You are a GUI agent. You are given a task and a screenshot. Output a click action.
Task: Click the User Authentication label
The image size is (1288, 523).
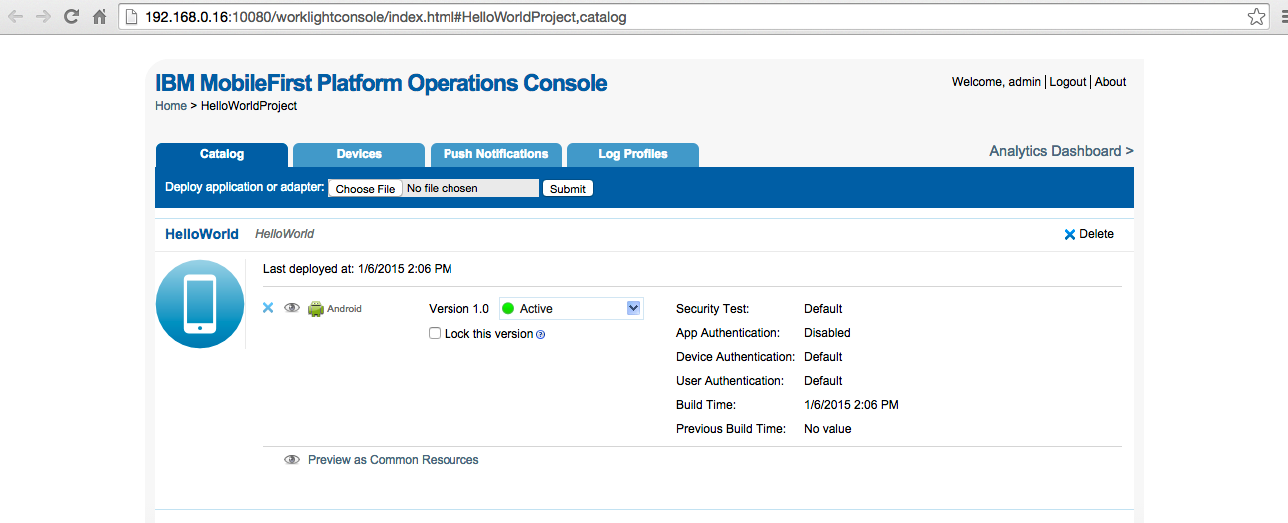coord(730,381)
